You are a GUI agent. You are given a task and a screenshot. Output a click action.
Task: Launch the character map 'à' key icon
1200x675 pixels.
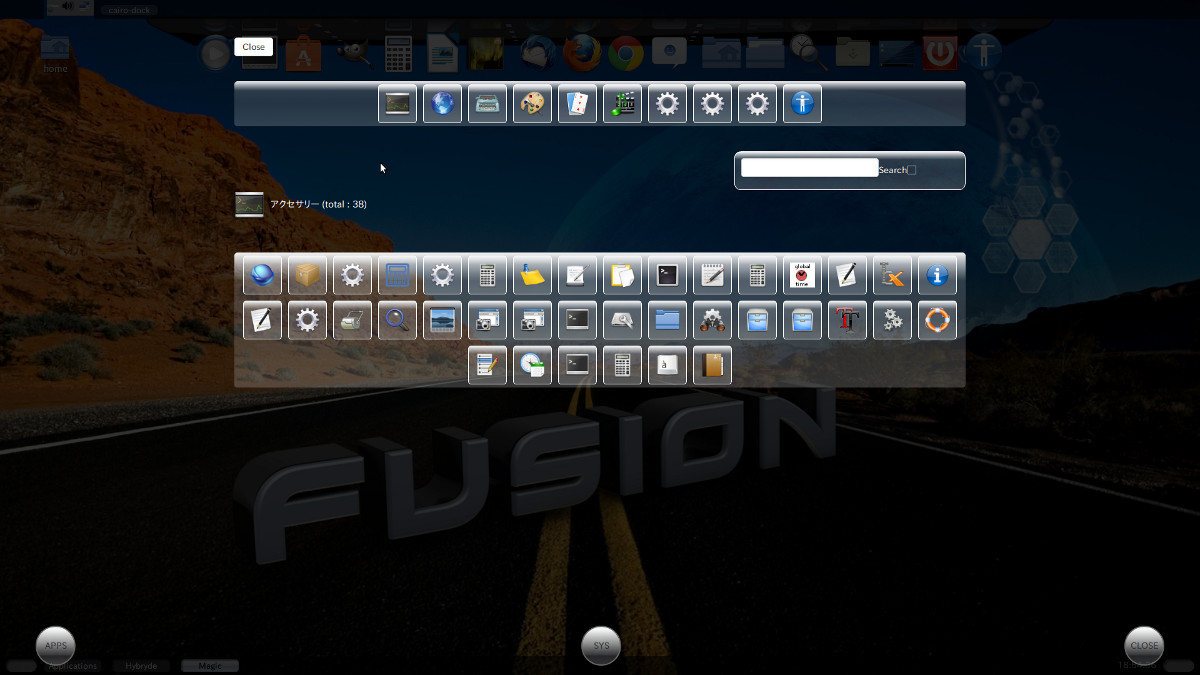(x=667, y=365)
